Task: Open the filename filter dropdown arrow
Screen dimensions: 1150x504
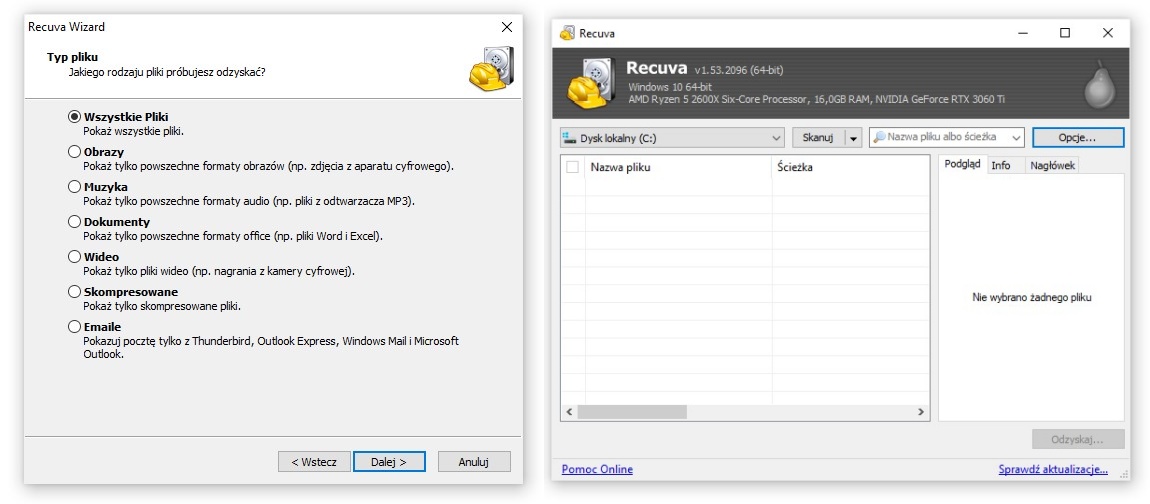Action: pos(1016,138)
